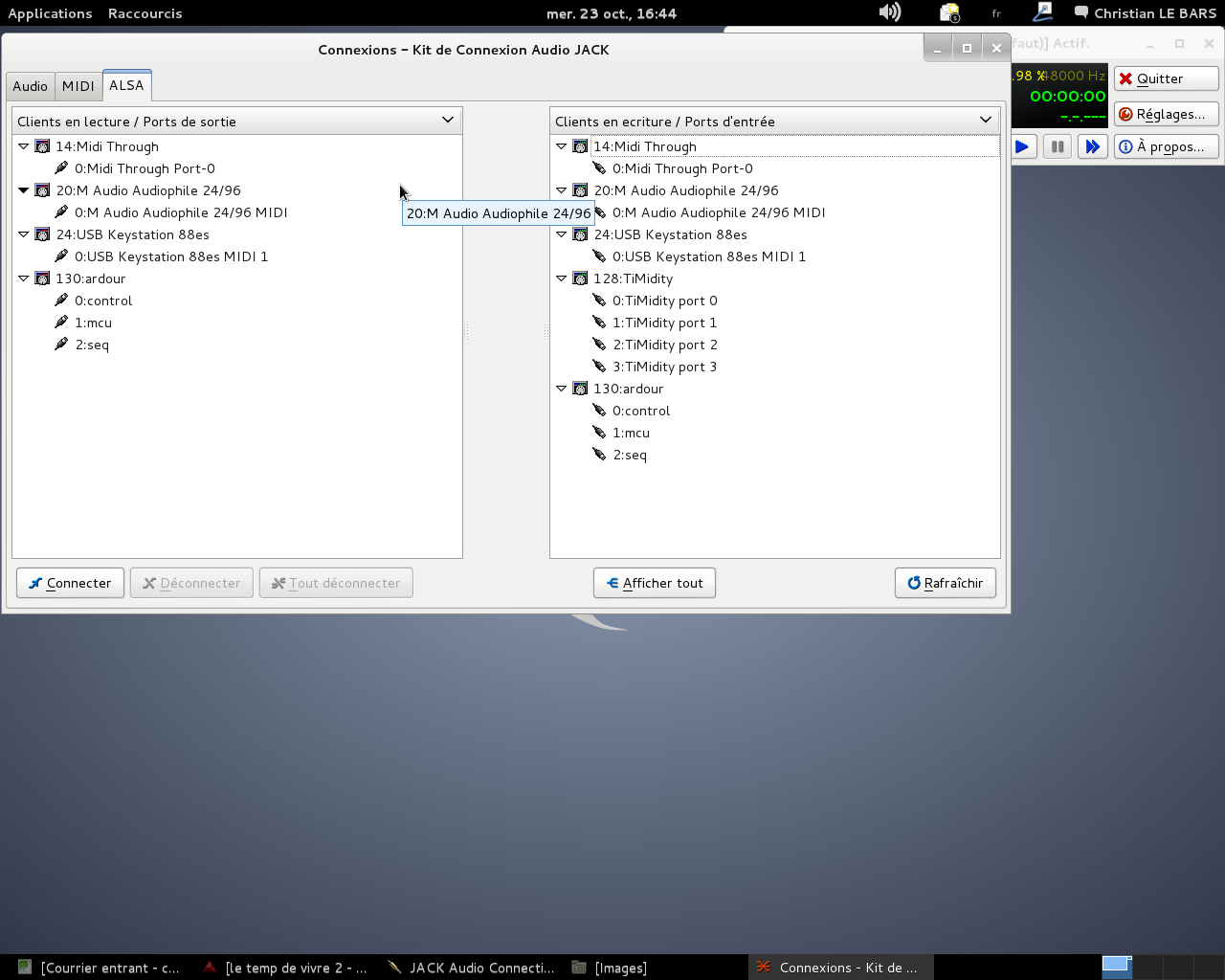The image size is (1225, 980).
Task: Click the play button in JACK window
Action: pos(1022,146)
